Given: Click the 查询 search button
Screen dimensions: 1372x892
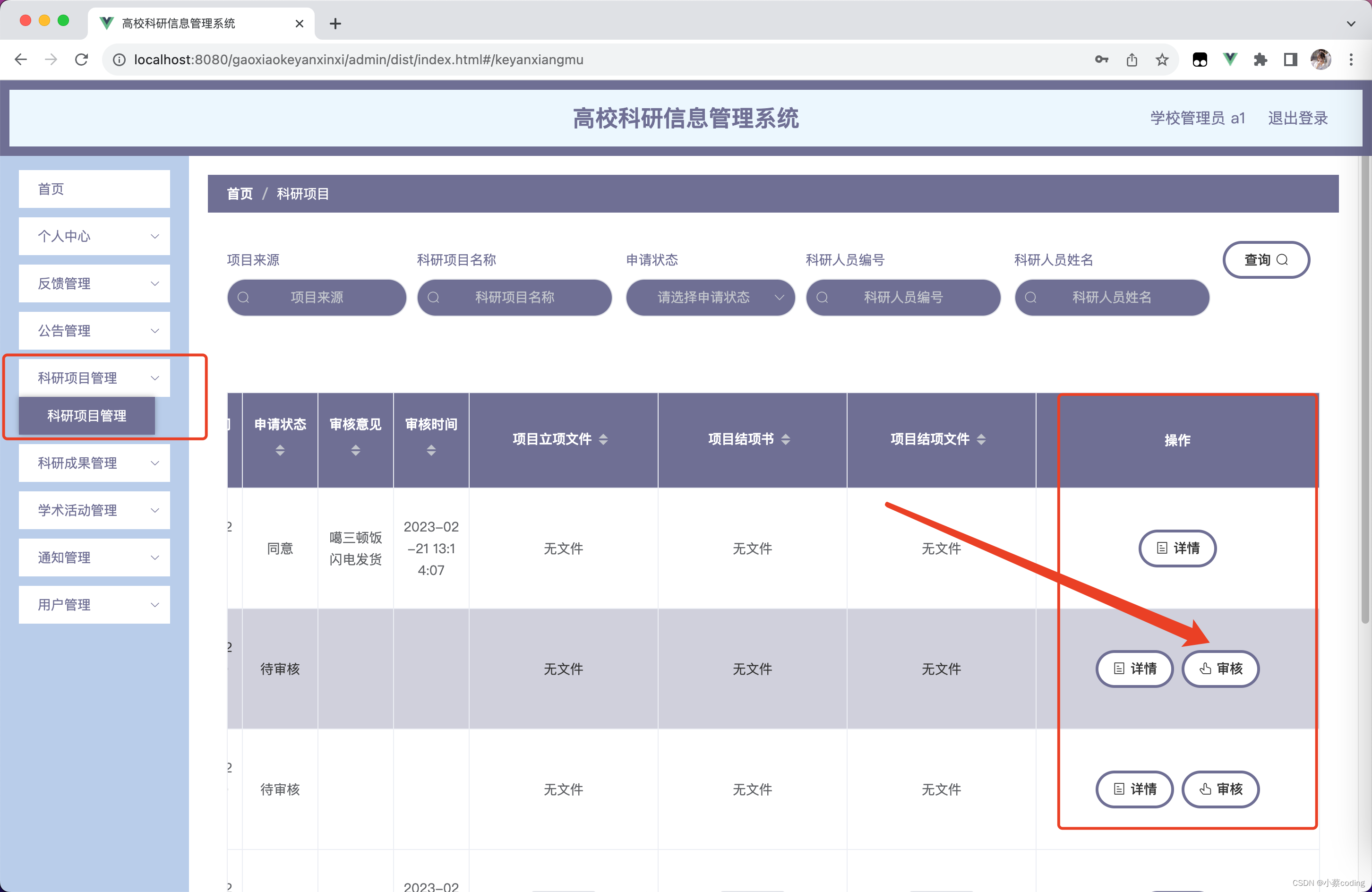Looking at the screenshot, I should coord(1266,260).
